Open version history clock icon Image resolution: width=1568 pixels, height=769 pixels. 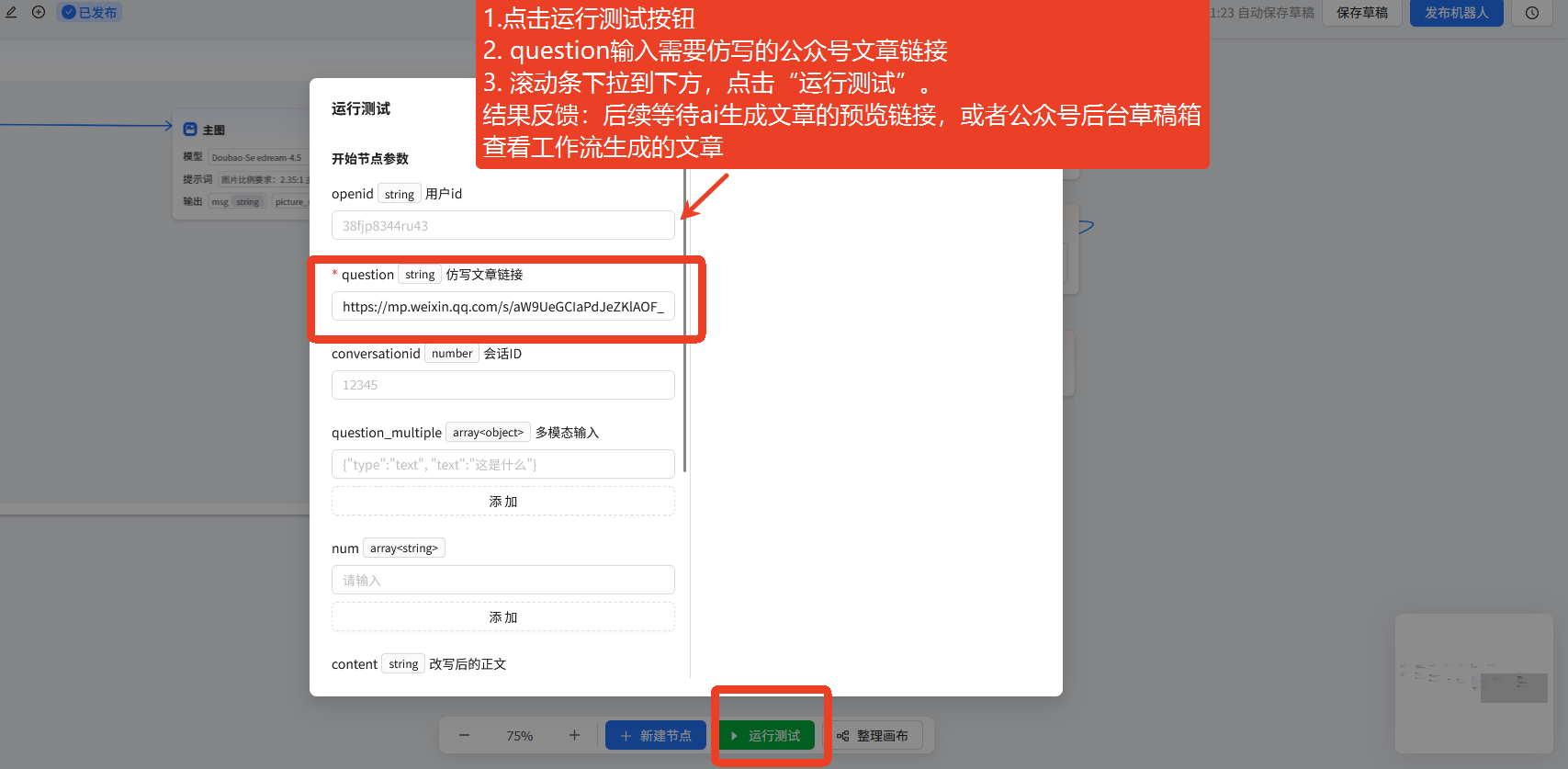(1532, 13)
